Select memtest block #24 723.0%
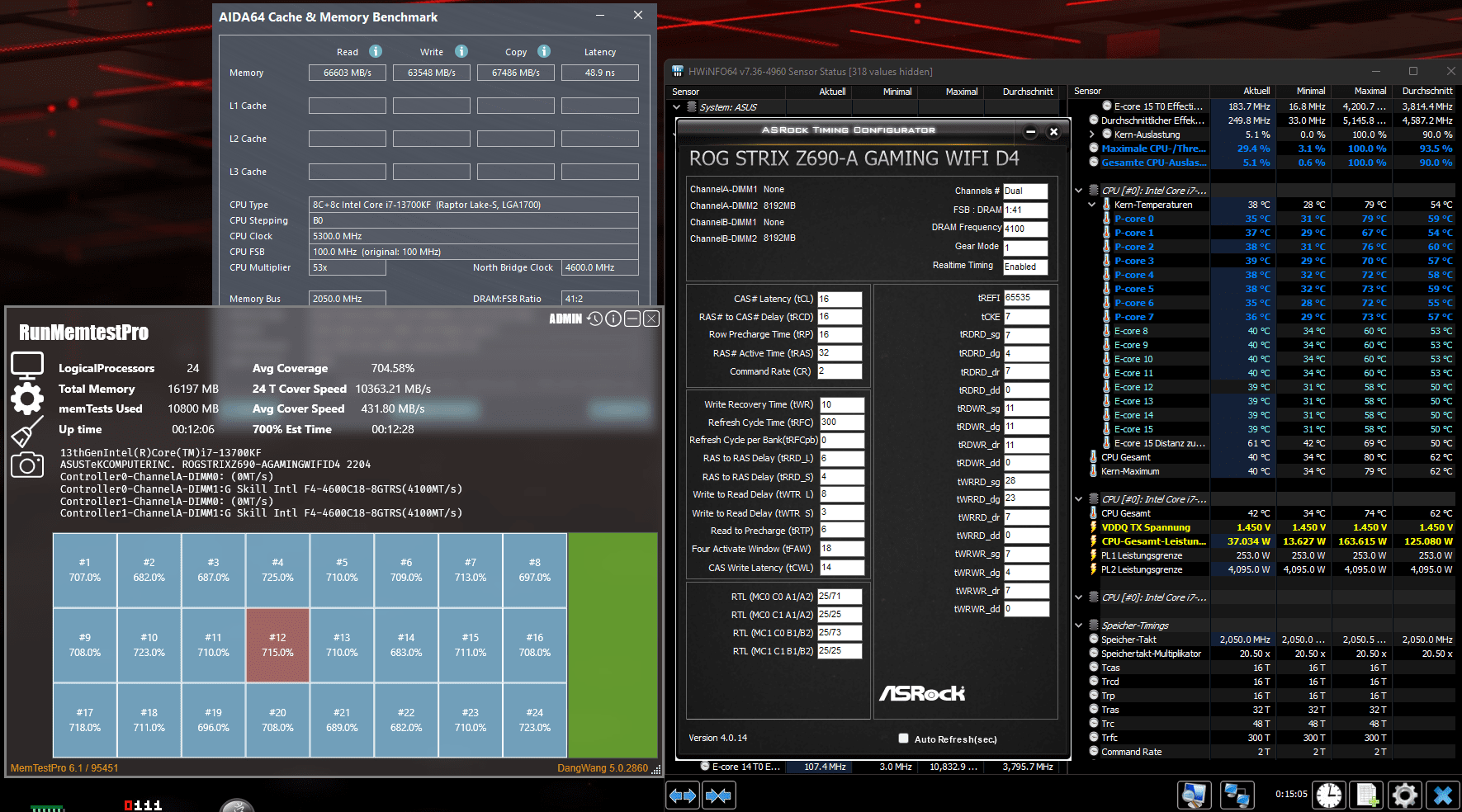The image size is (1462, 812). pyautogui.click(x=535, y=720)
